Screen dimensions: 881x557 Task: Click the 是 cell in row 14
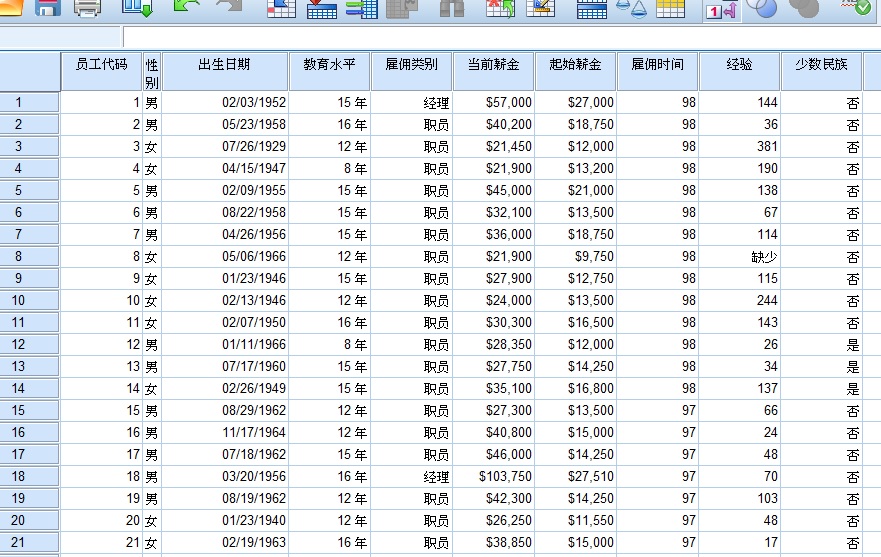[821, 388]
